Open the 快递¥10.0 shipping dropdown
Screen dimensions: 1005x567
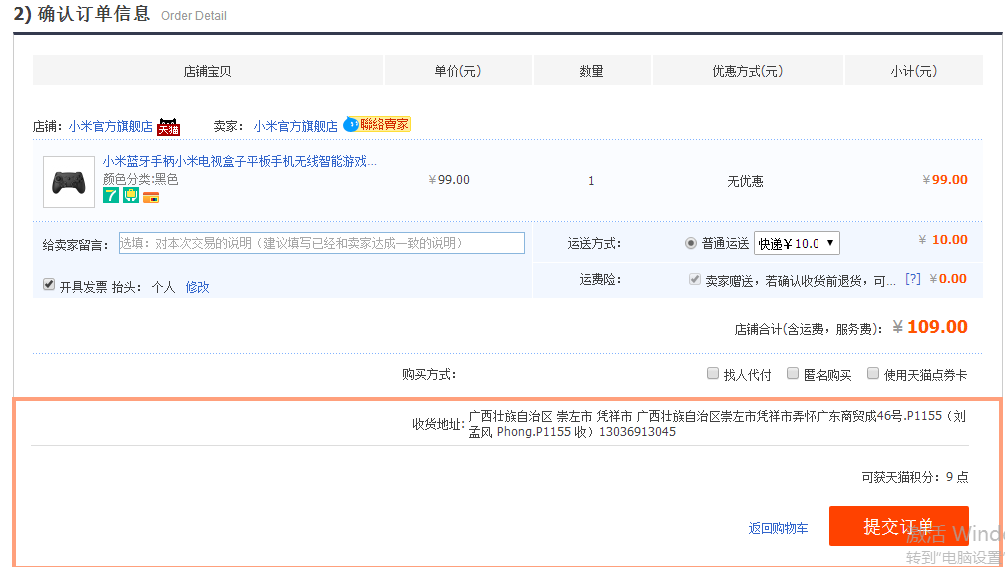tap(797, 243)
